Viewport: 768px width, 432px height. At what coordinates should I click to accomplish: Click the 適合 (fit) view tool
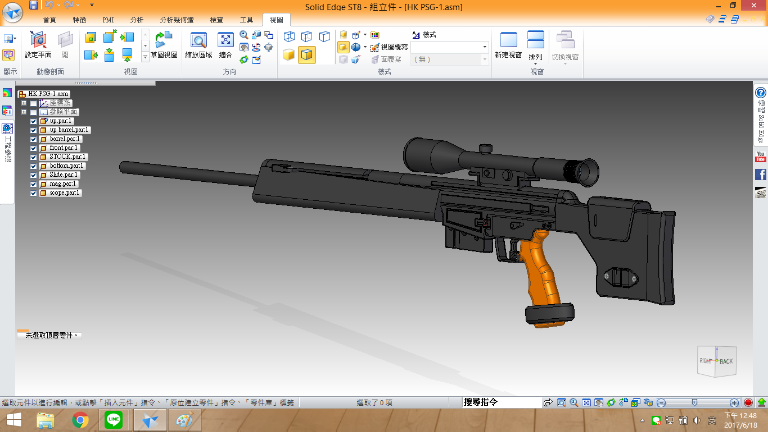[225, 45]
